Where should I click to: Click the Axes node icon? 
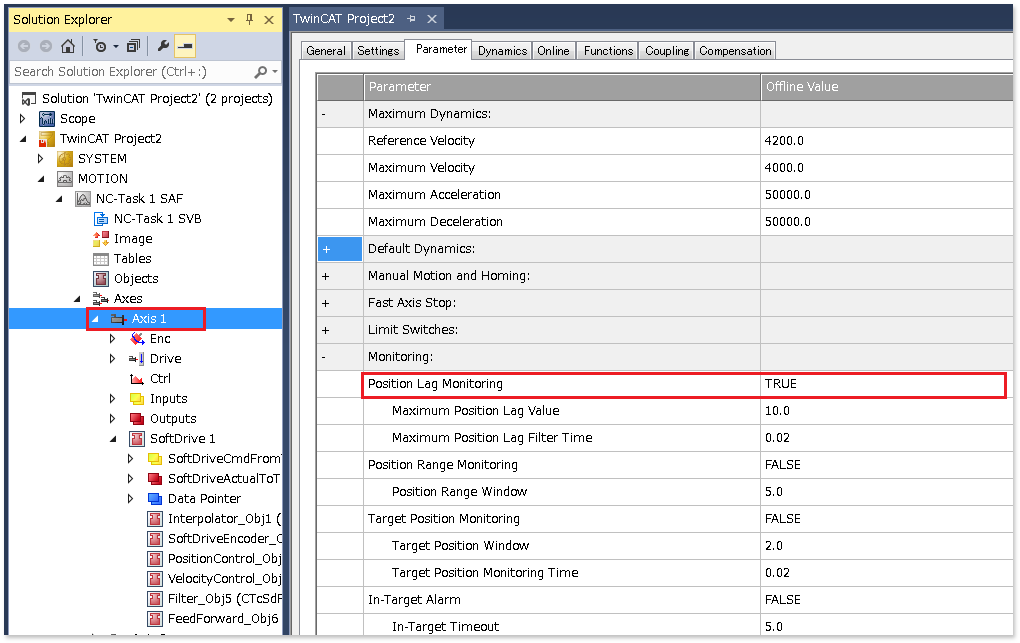(100, 299)
